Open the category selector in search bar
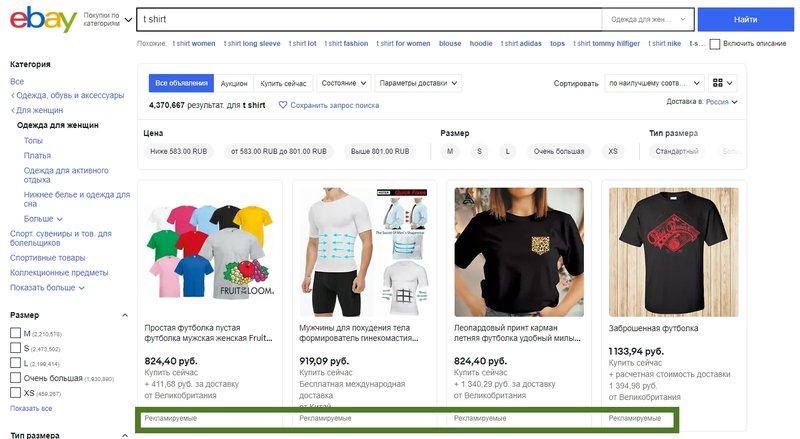The height and width of the screenshot is (439, 800). (648, 19)
